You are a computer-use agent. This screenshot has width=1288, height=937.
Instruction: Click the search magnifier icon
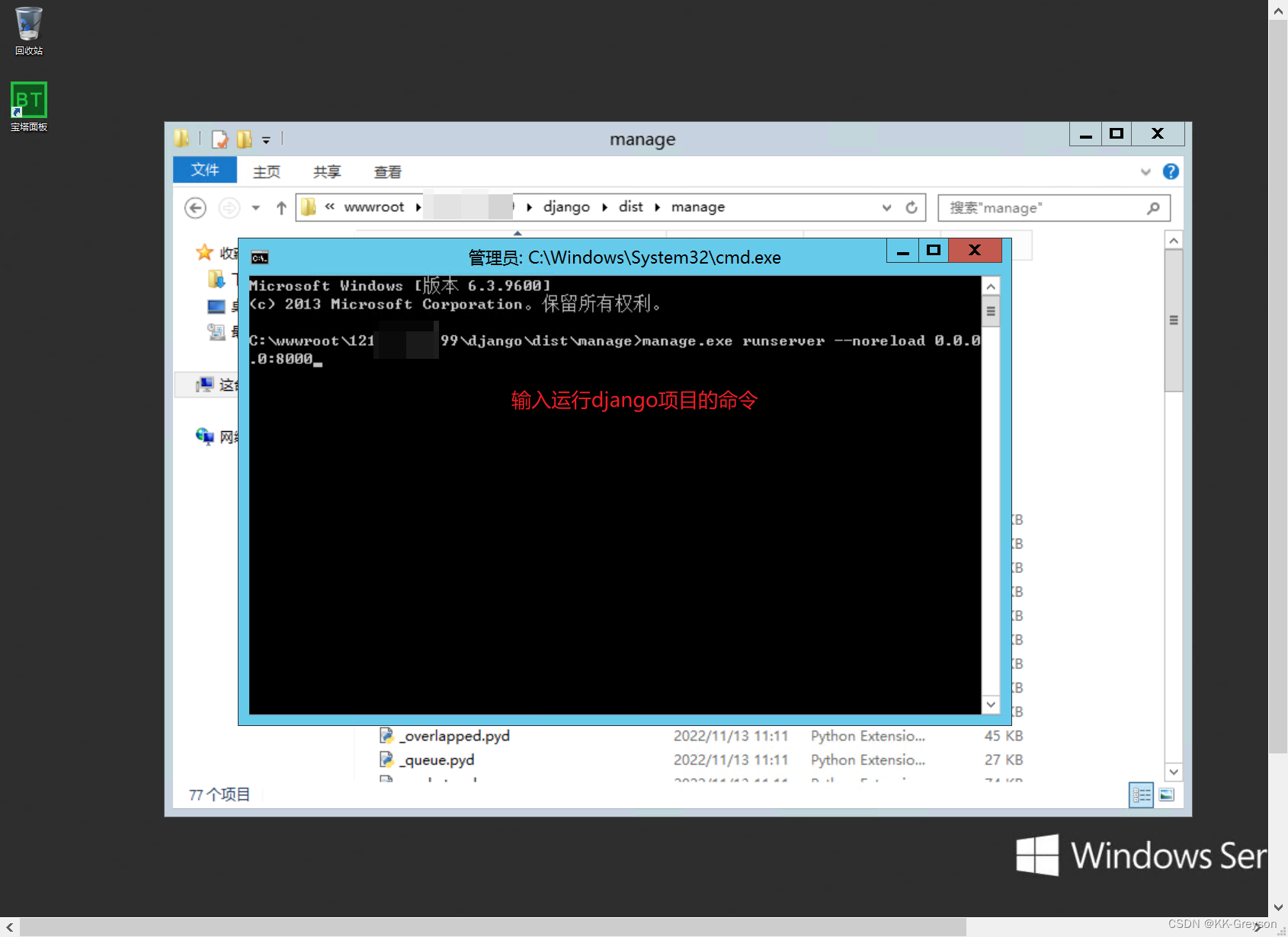pyautogui.click(x=1153, y=208)
